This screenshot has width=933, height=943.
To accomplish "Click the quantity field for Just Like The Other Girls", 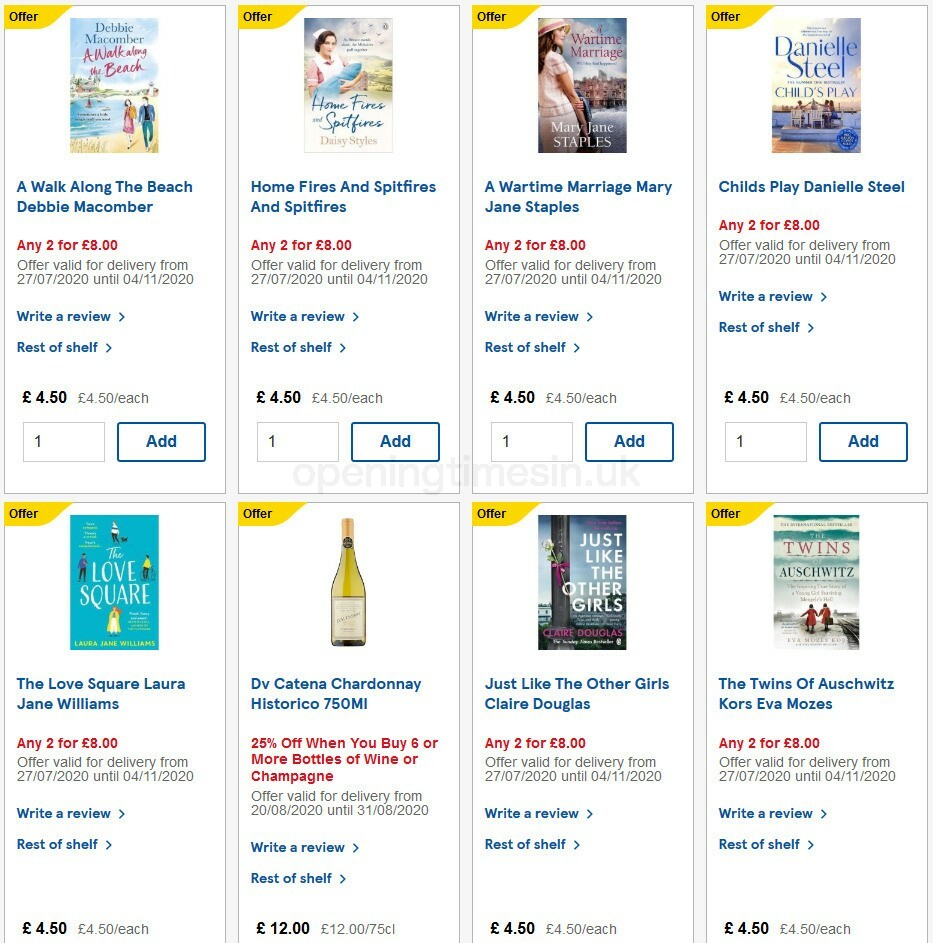I will (x=531, y=938).
